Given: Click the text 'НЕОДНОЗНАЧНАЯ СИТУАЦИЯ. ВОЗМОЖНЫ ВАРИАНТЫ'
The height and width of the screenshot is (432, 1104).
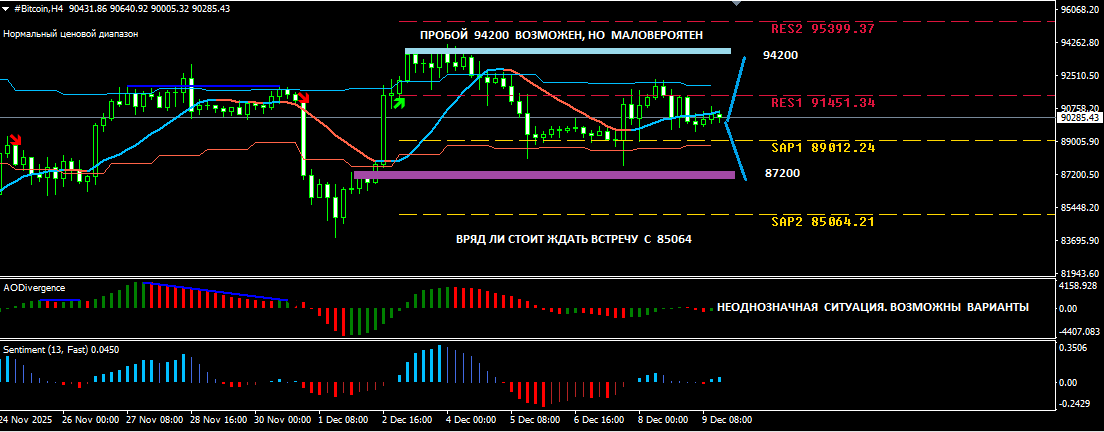Looking at the screenshot, I should [x=872, y=307].
